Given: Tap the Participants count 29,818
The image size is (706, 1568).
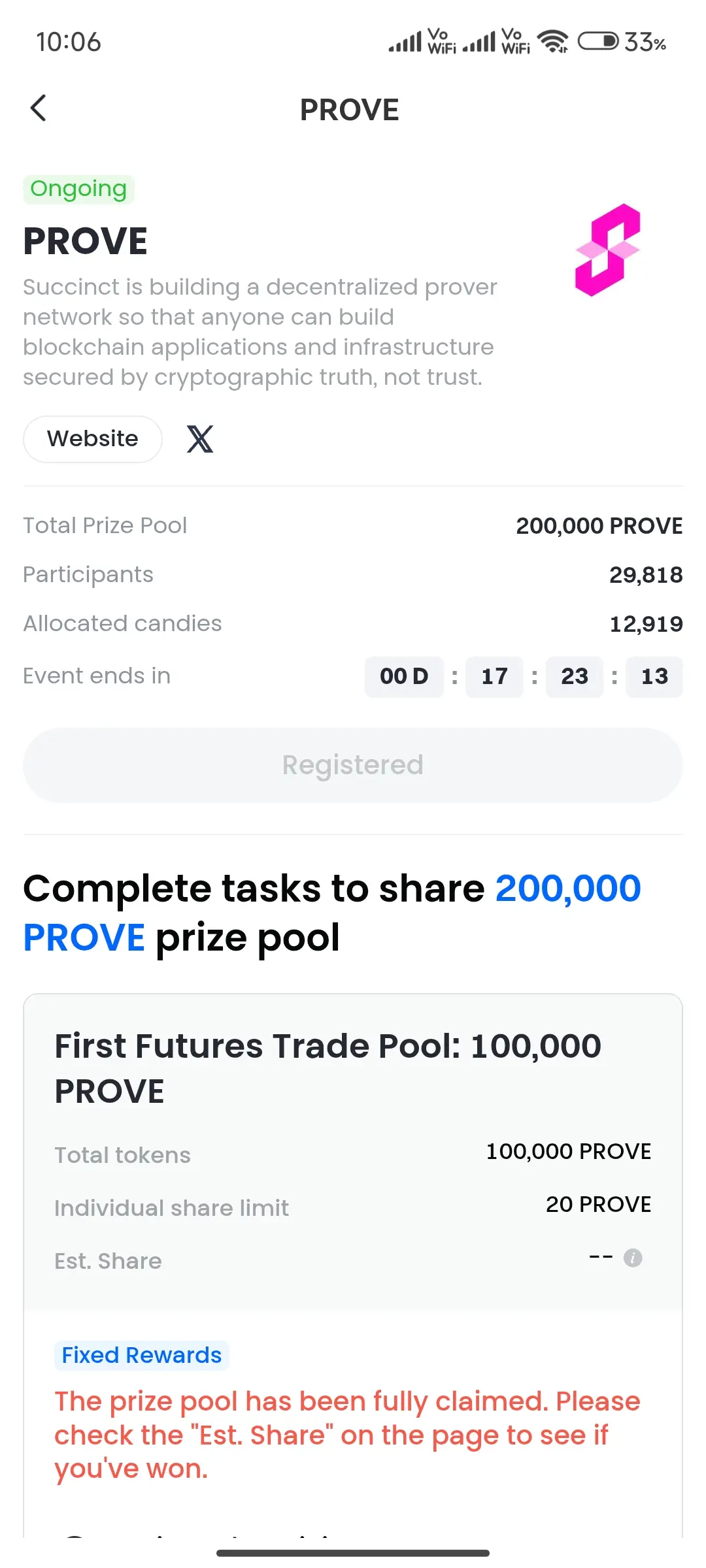Looking at the screenshot, I should (646, 575).
